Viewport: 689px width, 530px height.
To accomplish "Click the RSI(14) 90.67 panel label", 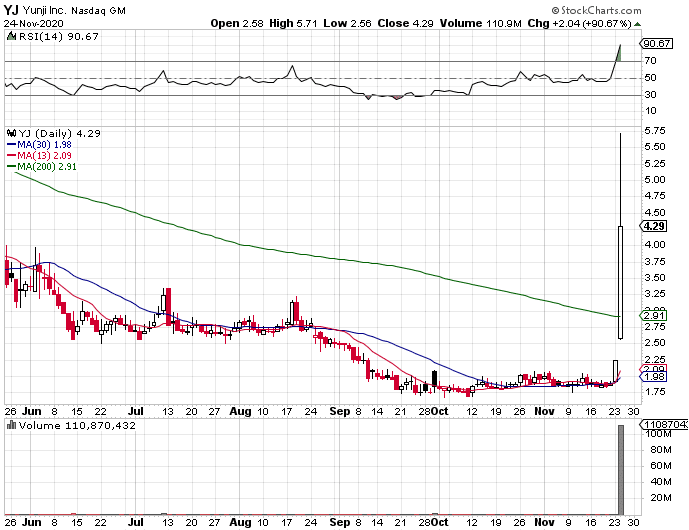I will 59,37.
